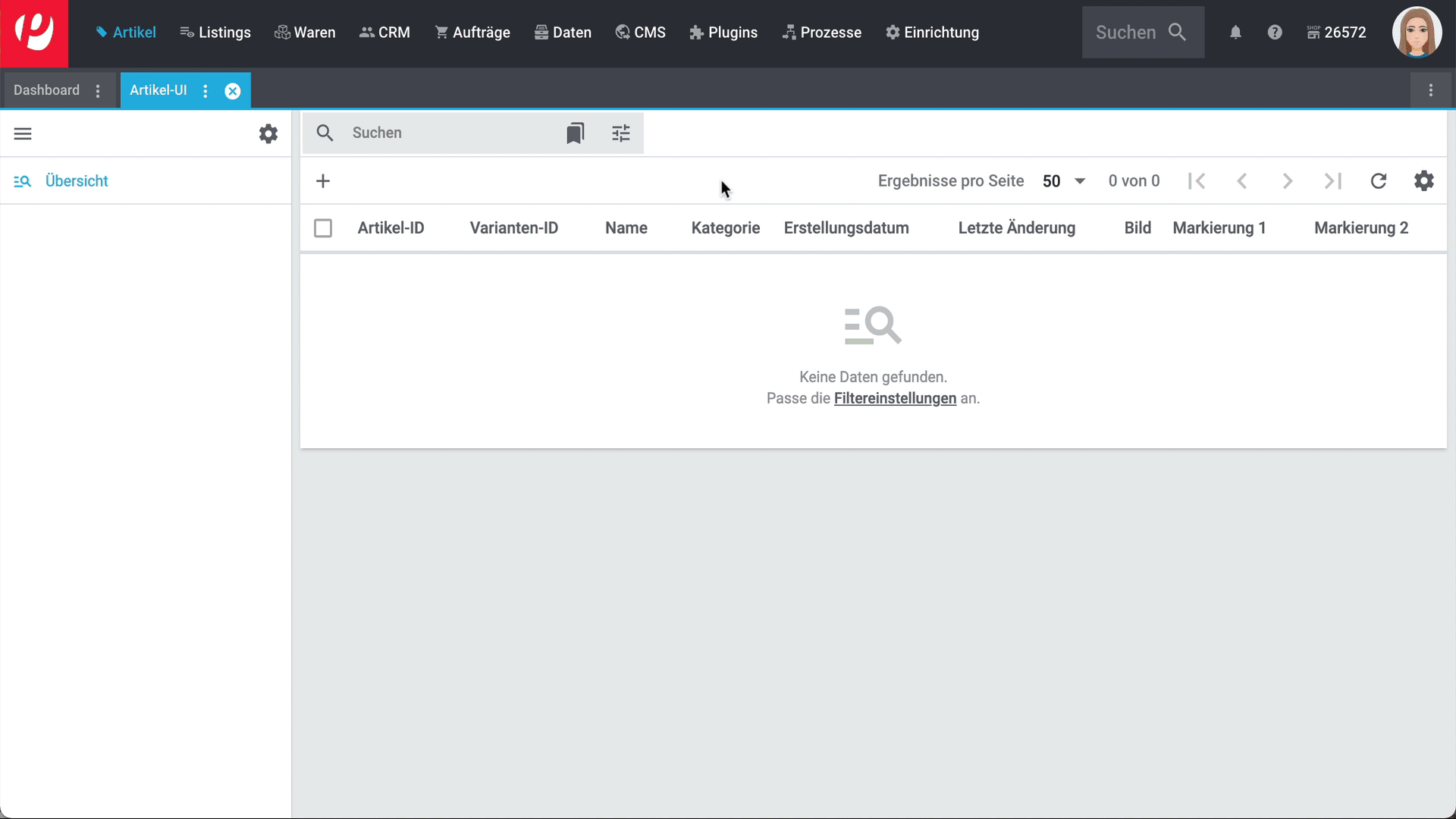Select Übersicht in the sidebar

point(77,181)
